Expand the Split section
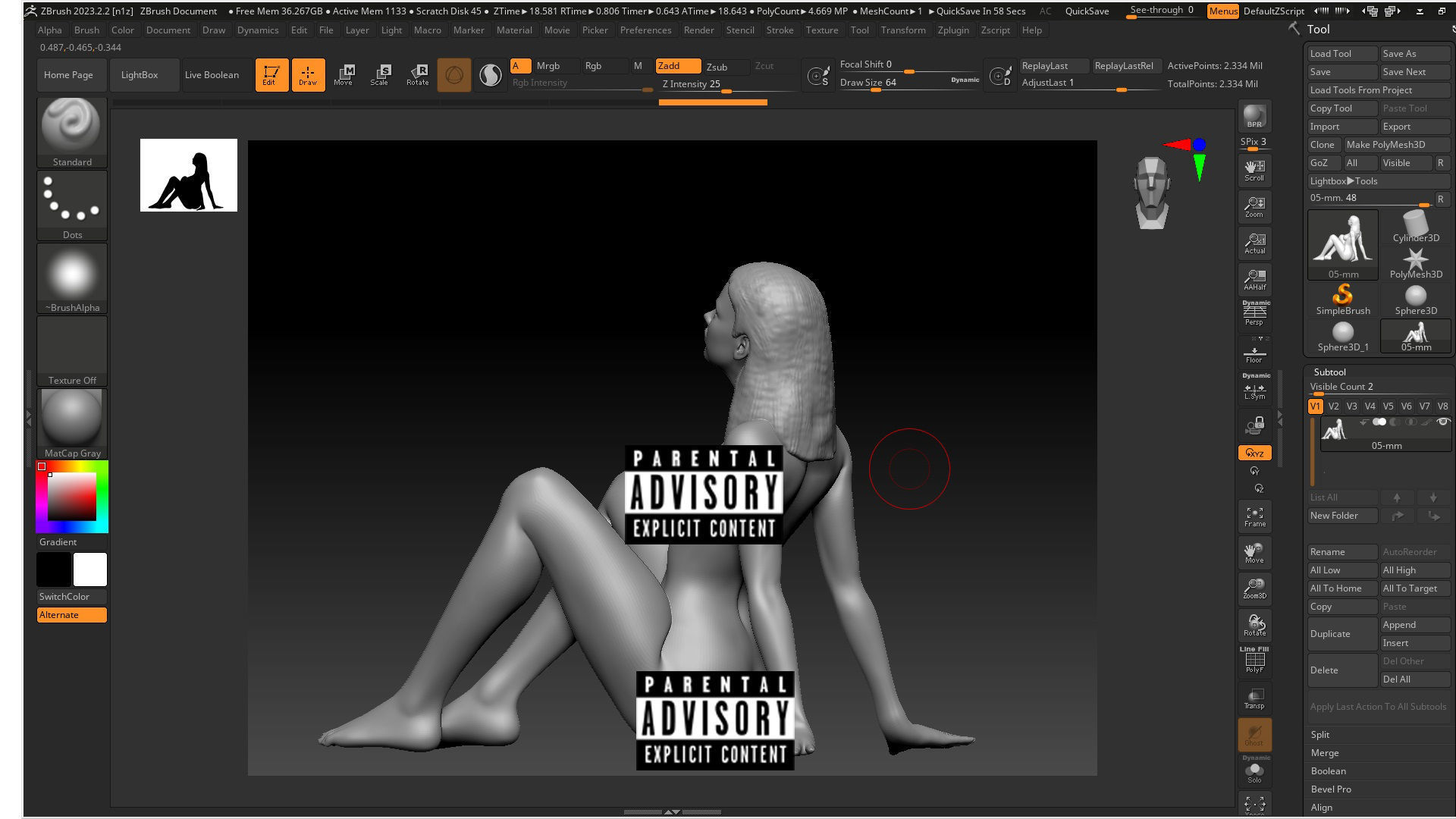 coord(1320,734)
